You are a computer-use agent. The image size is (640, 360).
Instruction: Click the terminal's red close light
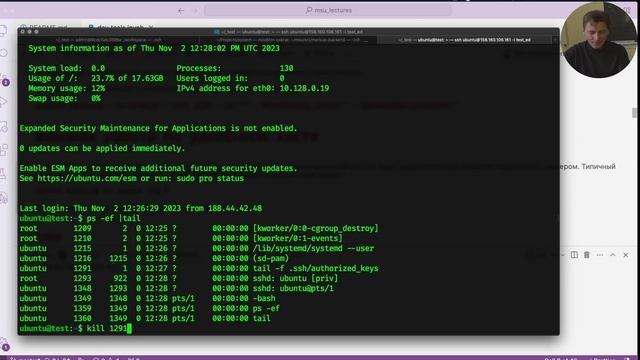pos(22,31)
